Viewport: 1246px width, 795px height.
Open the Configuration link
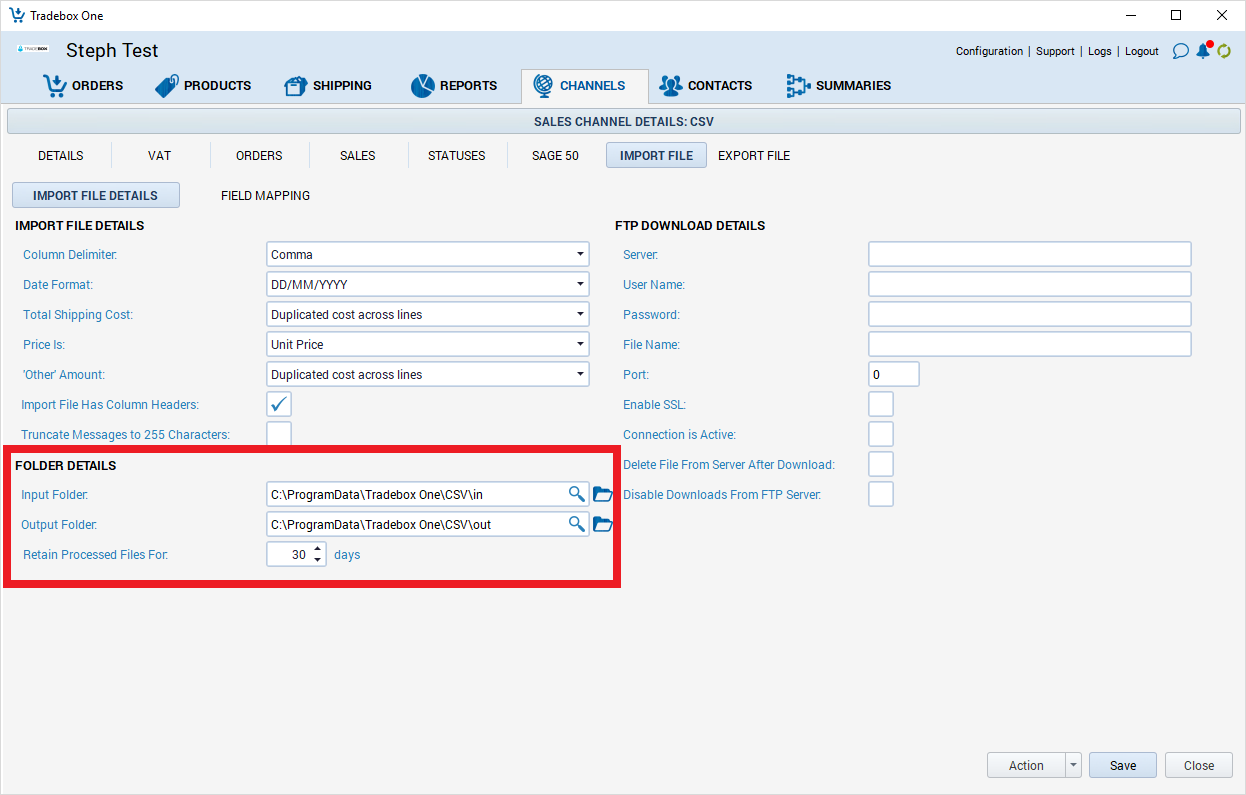989,51
